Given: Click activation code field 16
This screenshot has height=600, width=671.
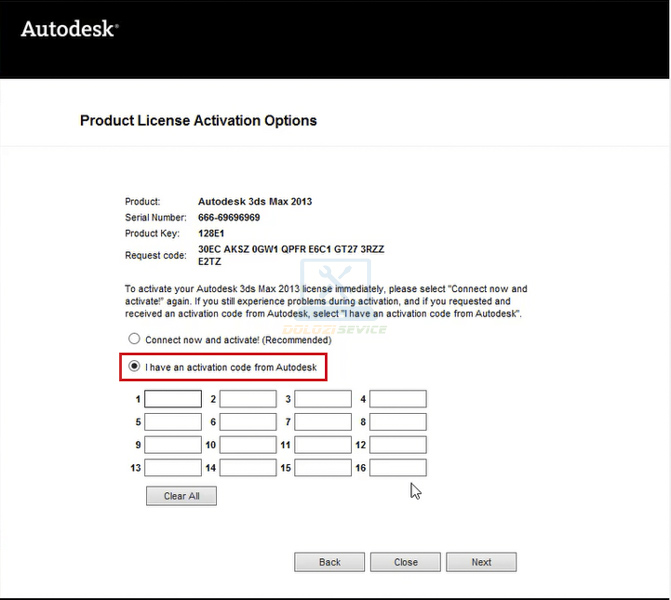Looking at the screenshot, I should [398, 468].
